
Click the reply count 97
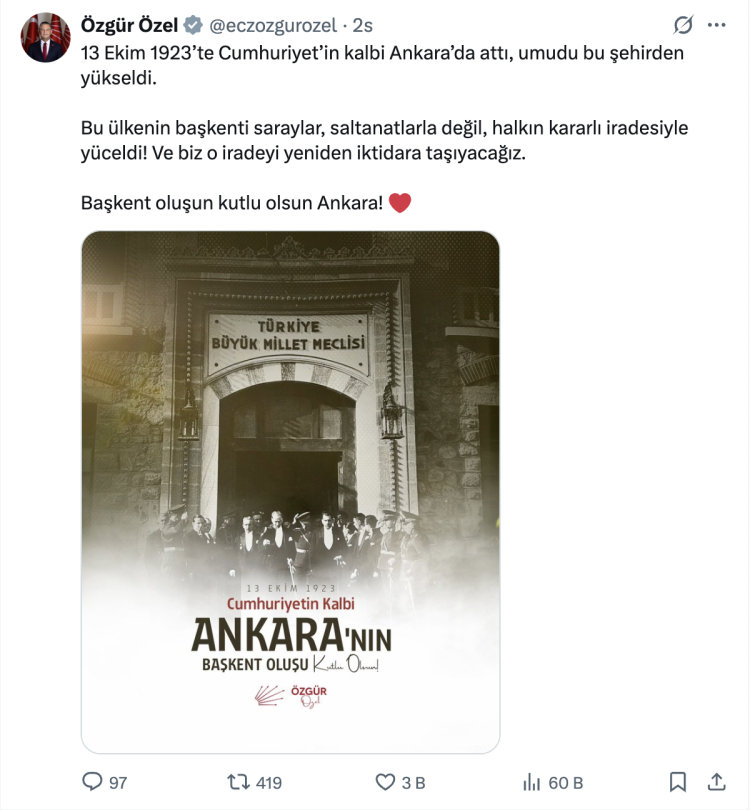click(118, 783)
